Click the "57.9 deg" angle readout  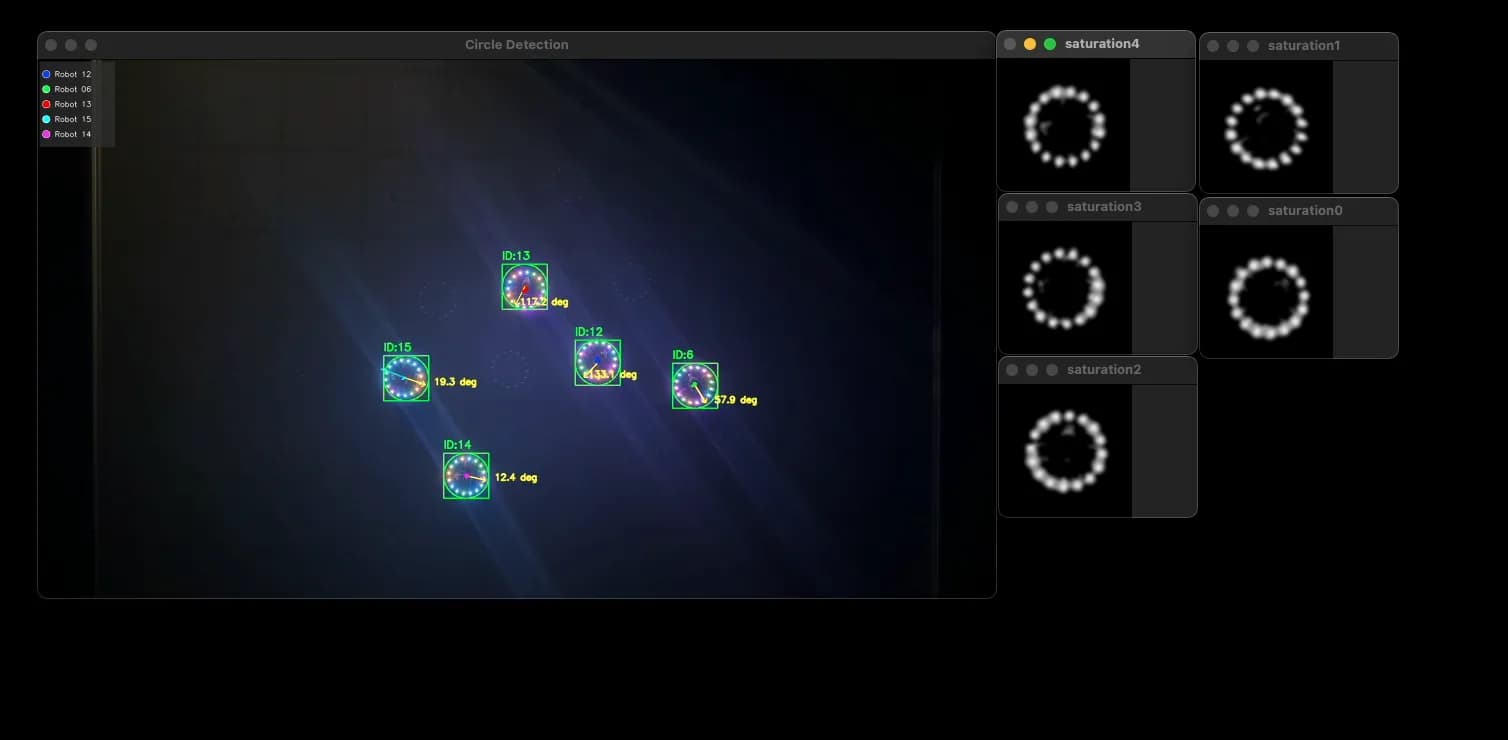pos(736,400)
